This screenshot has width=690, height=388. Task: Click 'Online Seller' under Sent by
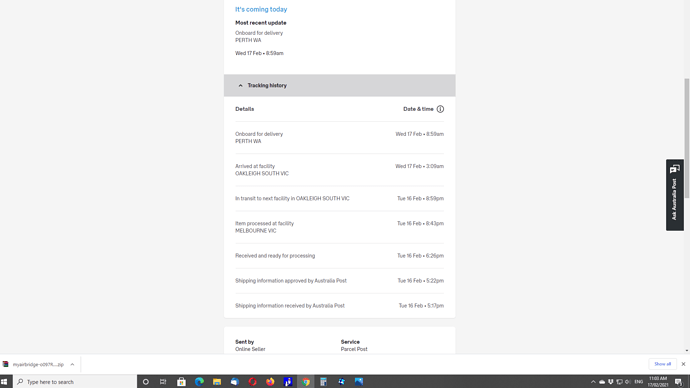tap(250, 349)
